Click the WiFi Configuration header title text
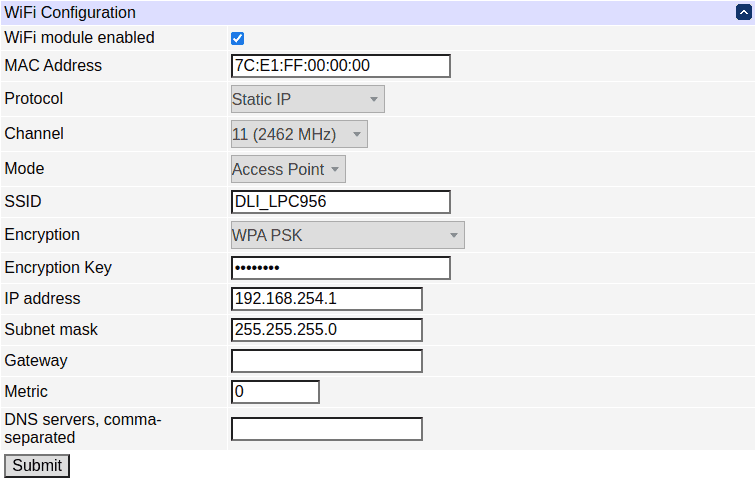The width and height of the screenshot is (756, 482). [70, 13]
